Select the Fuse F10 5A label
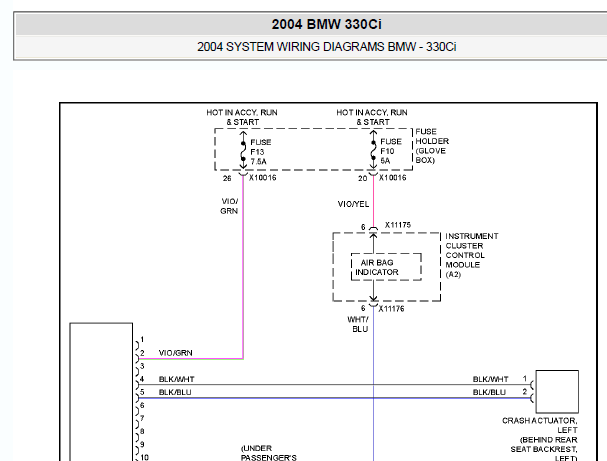This screenshot has width=607, height=461. tap(391, 151)
